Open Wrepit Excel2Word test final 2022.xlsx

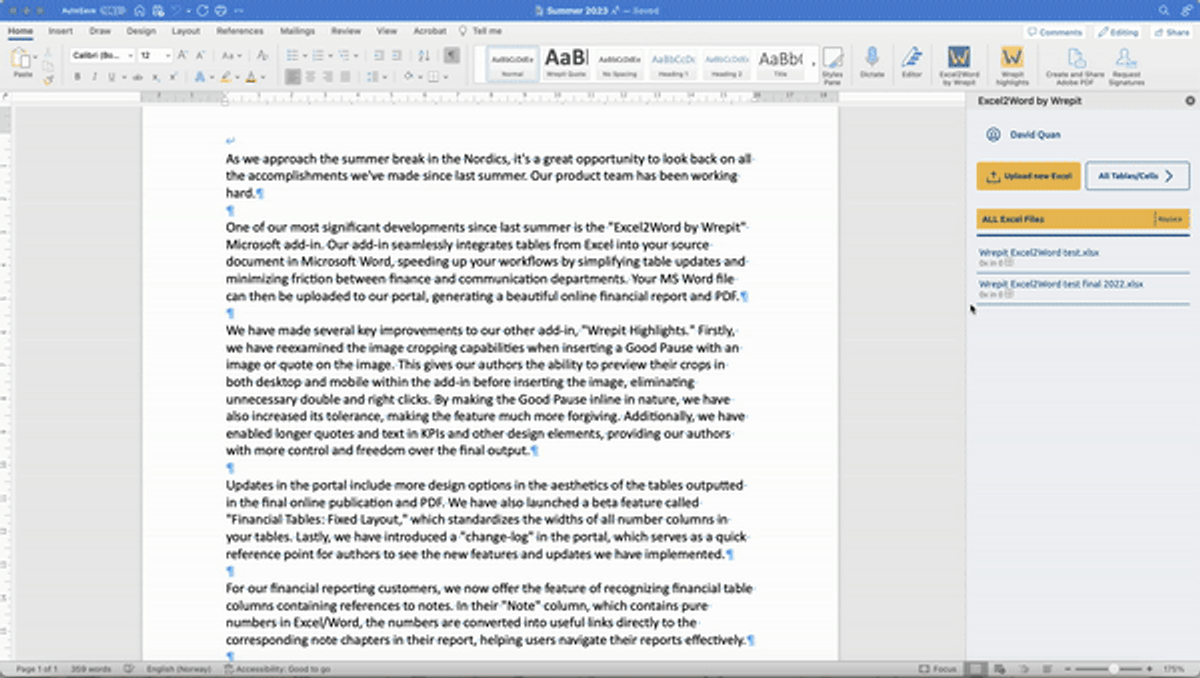click(1060, 284)
